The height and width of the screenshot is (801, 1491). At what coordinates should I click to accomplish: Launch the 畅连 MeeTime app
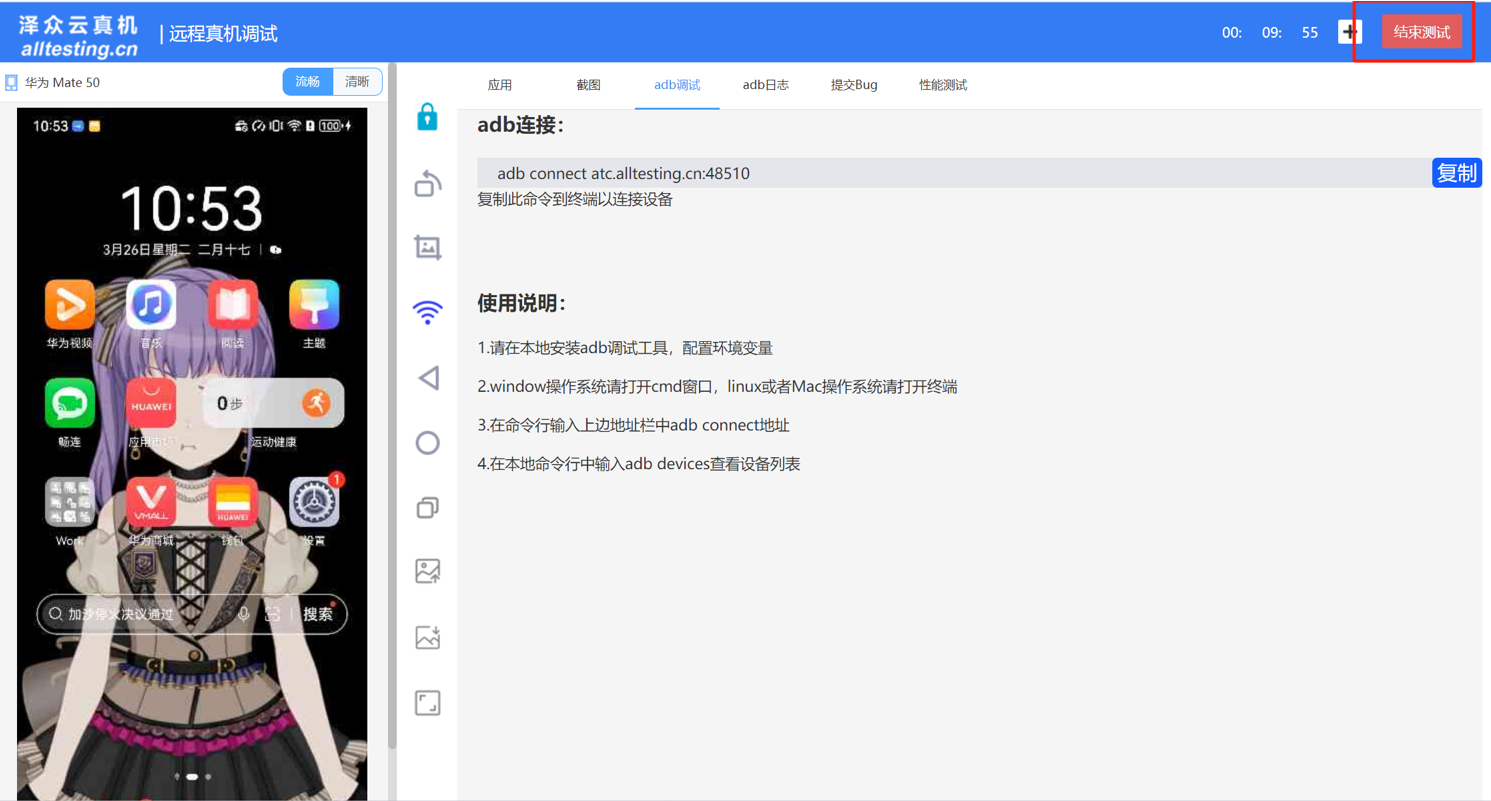70,403
